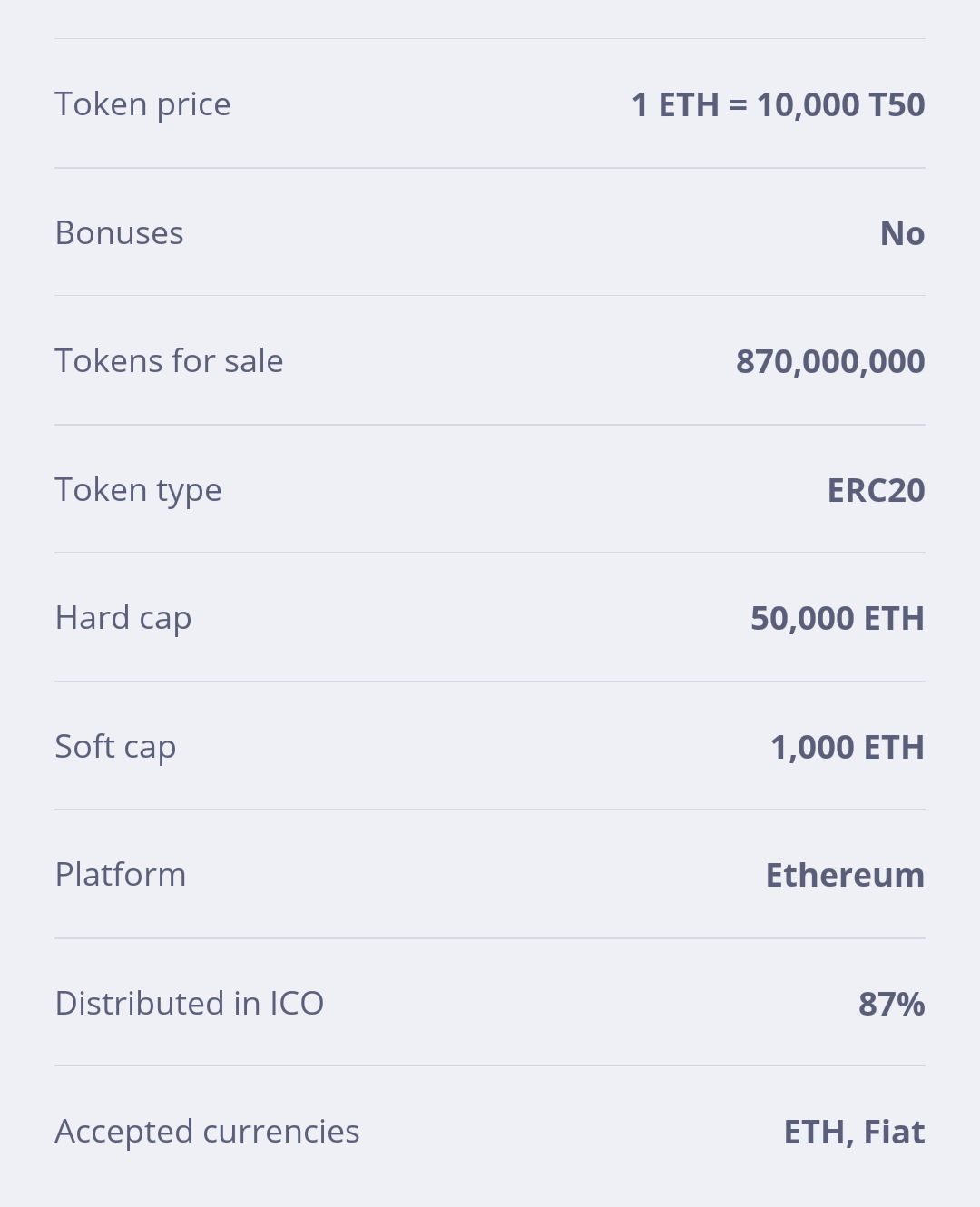Select the Tokens for sale label
This screenshot has height=1207, width=980.
[x=169, y=361]
